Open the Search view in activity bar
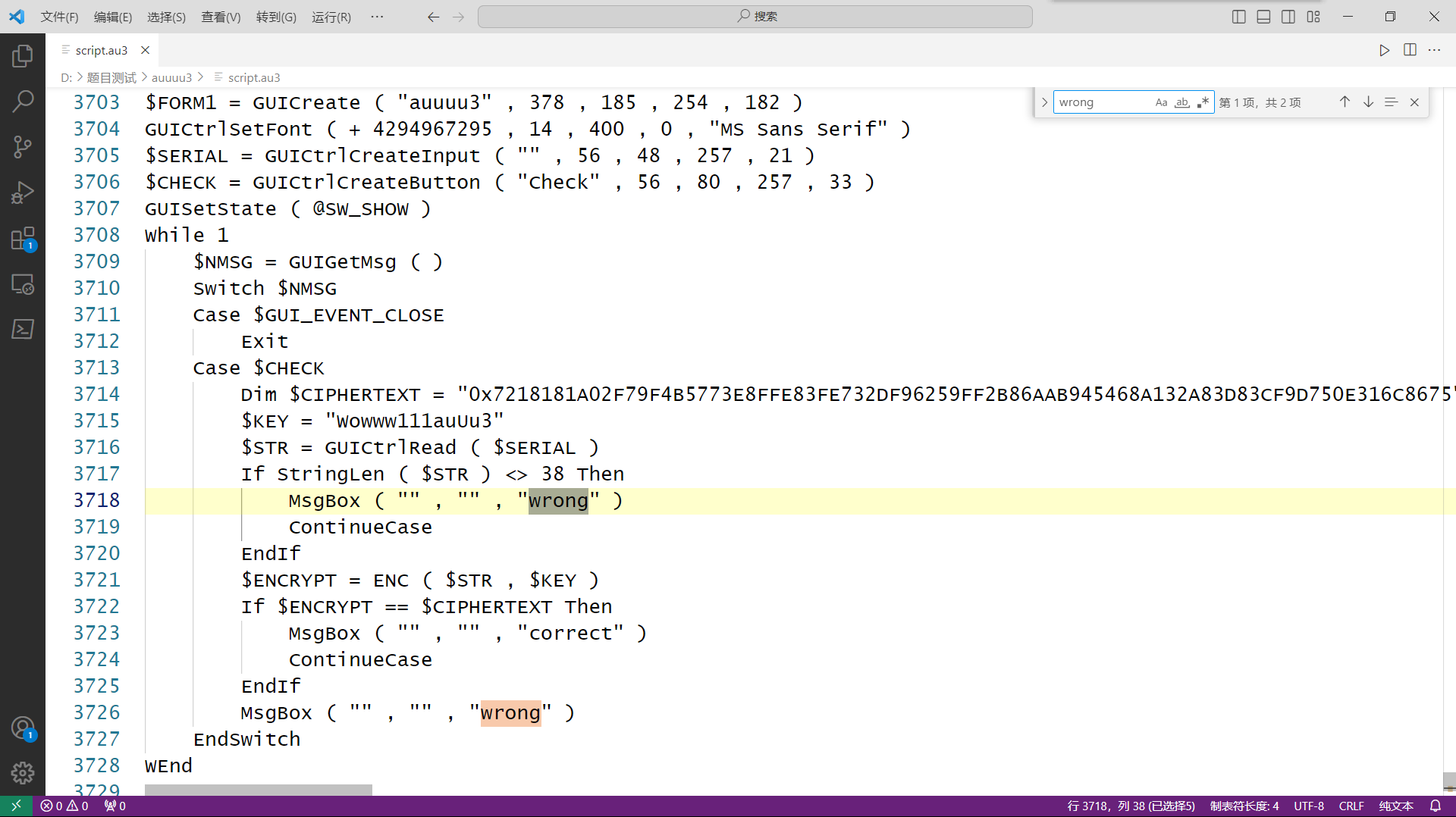This screenshot has width=1456, height=817. click(x=23, y=101)
